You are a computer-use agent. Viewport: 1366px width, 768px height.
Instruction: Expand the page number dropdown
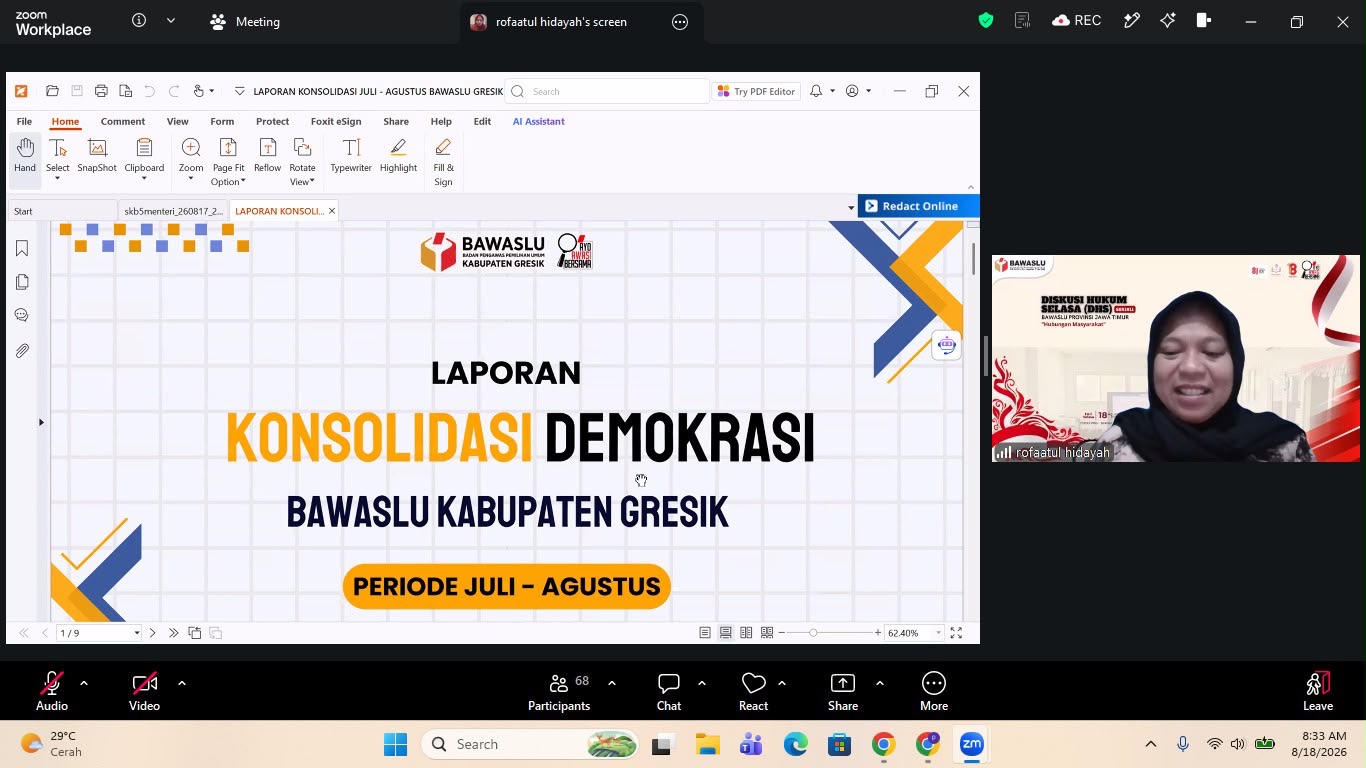coord(137,633)
